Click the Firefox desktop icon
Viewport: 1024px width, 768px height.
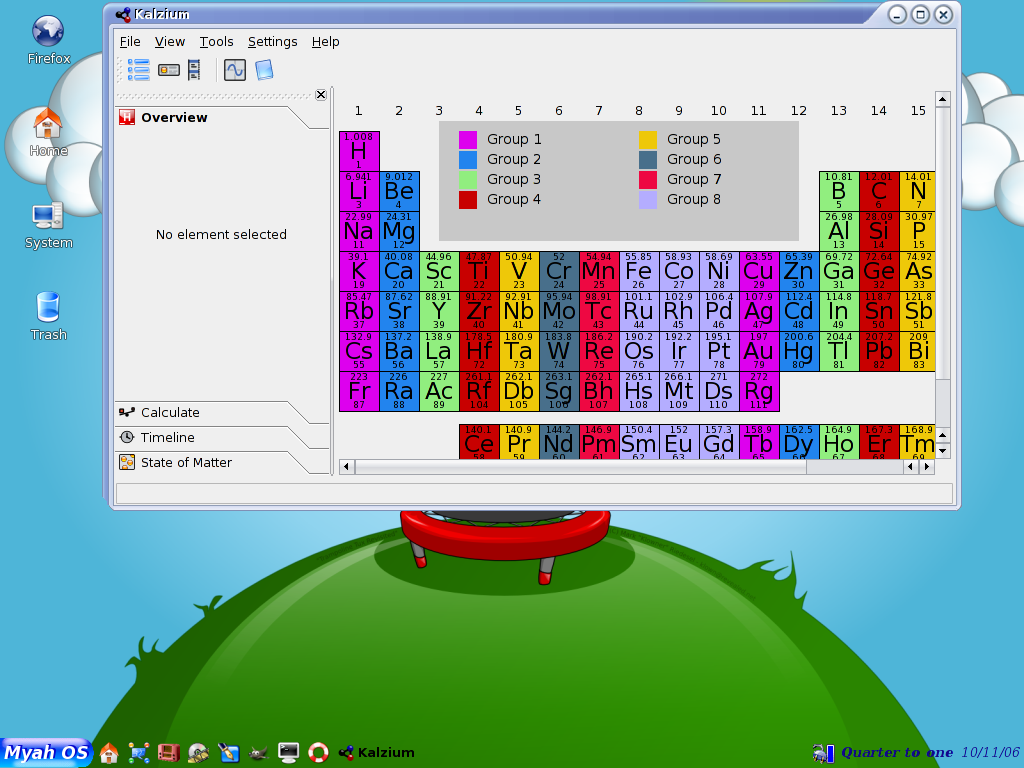48,40
